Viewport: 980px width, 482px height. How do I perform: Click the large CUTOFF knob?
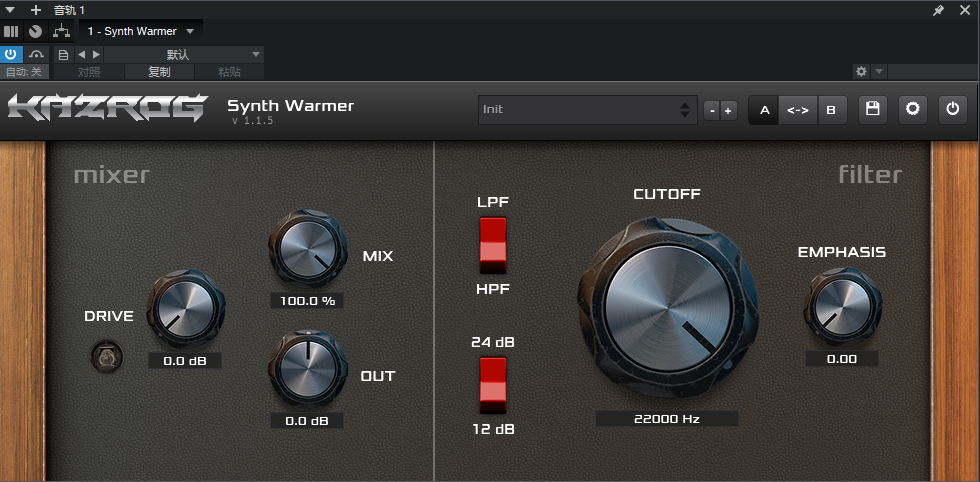[x=667, y=309]
